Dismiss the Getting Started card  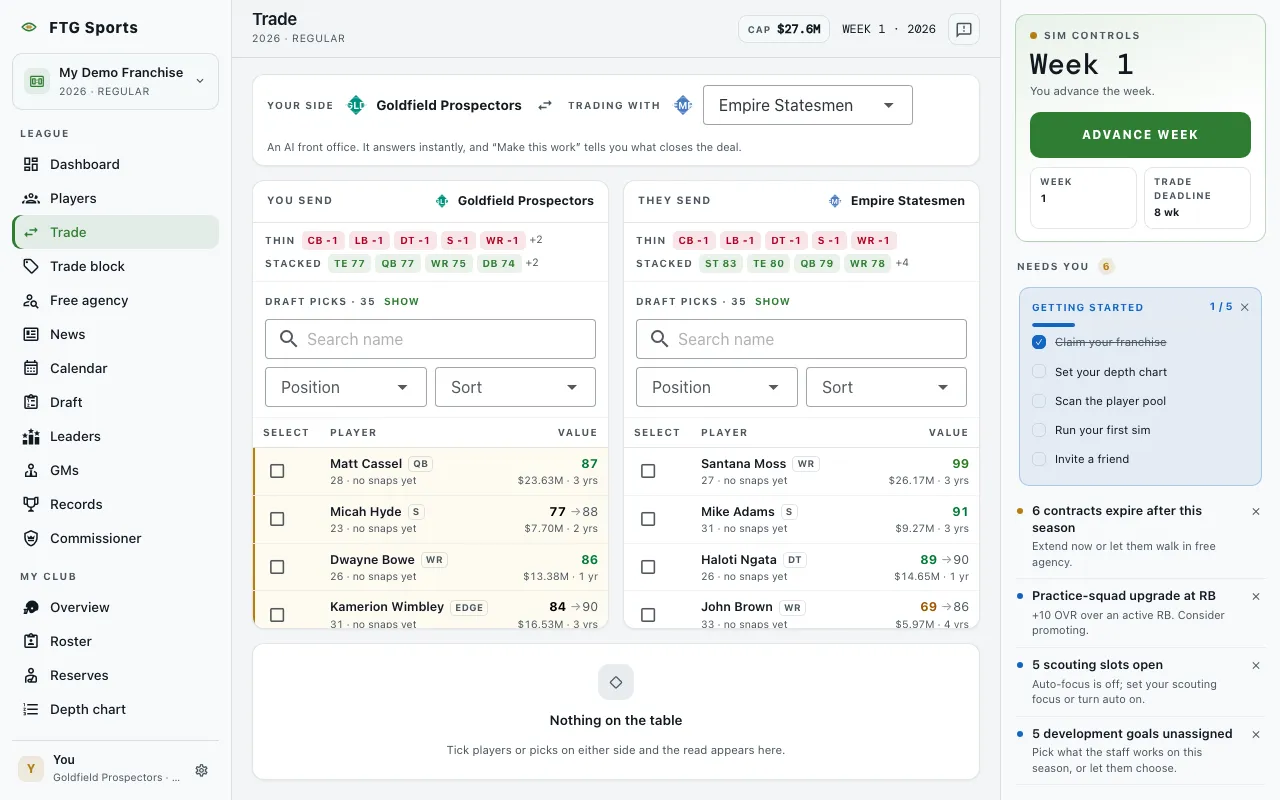1245,307
